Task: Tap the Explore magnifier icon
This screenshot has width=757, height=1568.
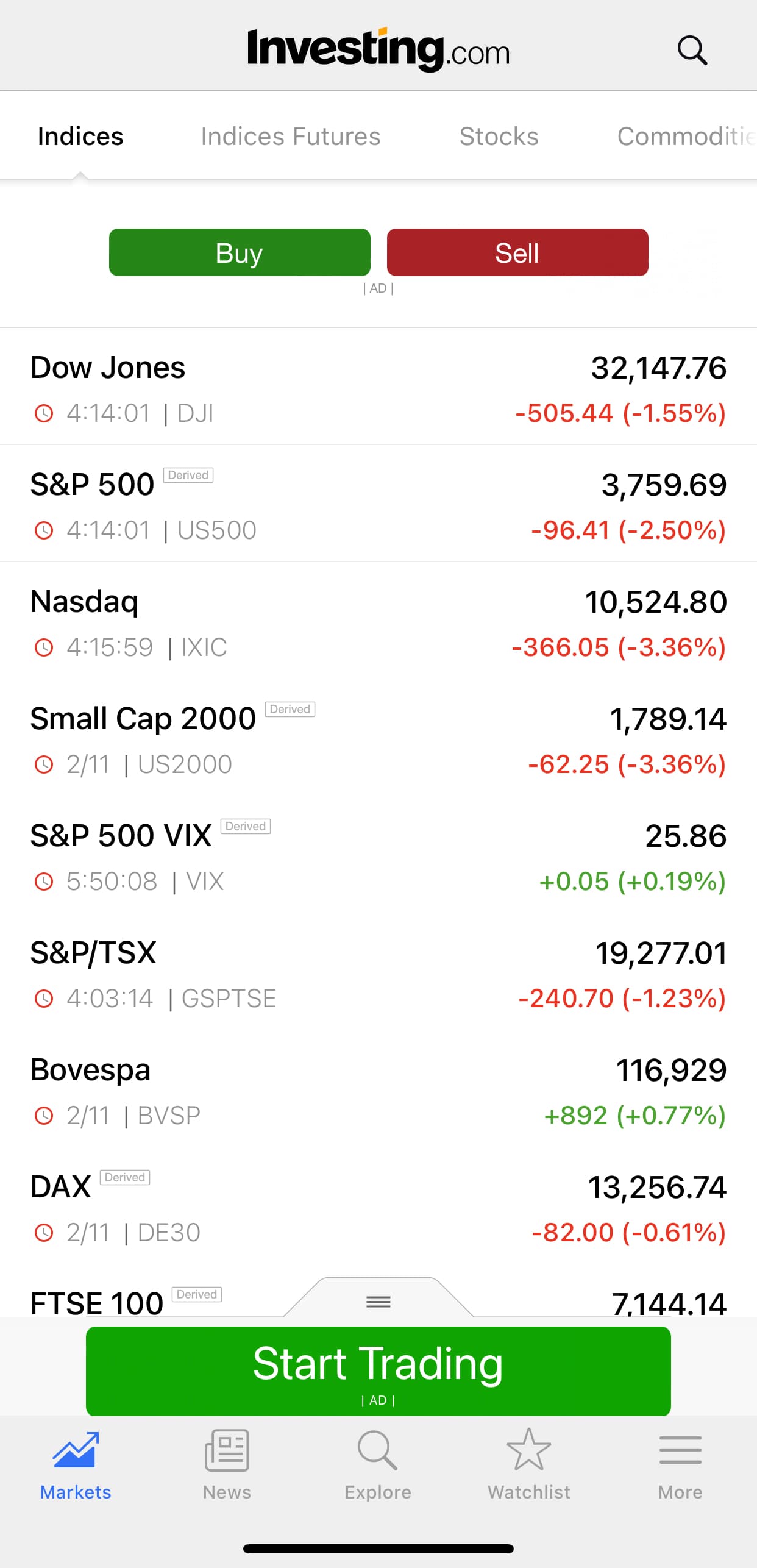Action: 378,1450
